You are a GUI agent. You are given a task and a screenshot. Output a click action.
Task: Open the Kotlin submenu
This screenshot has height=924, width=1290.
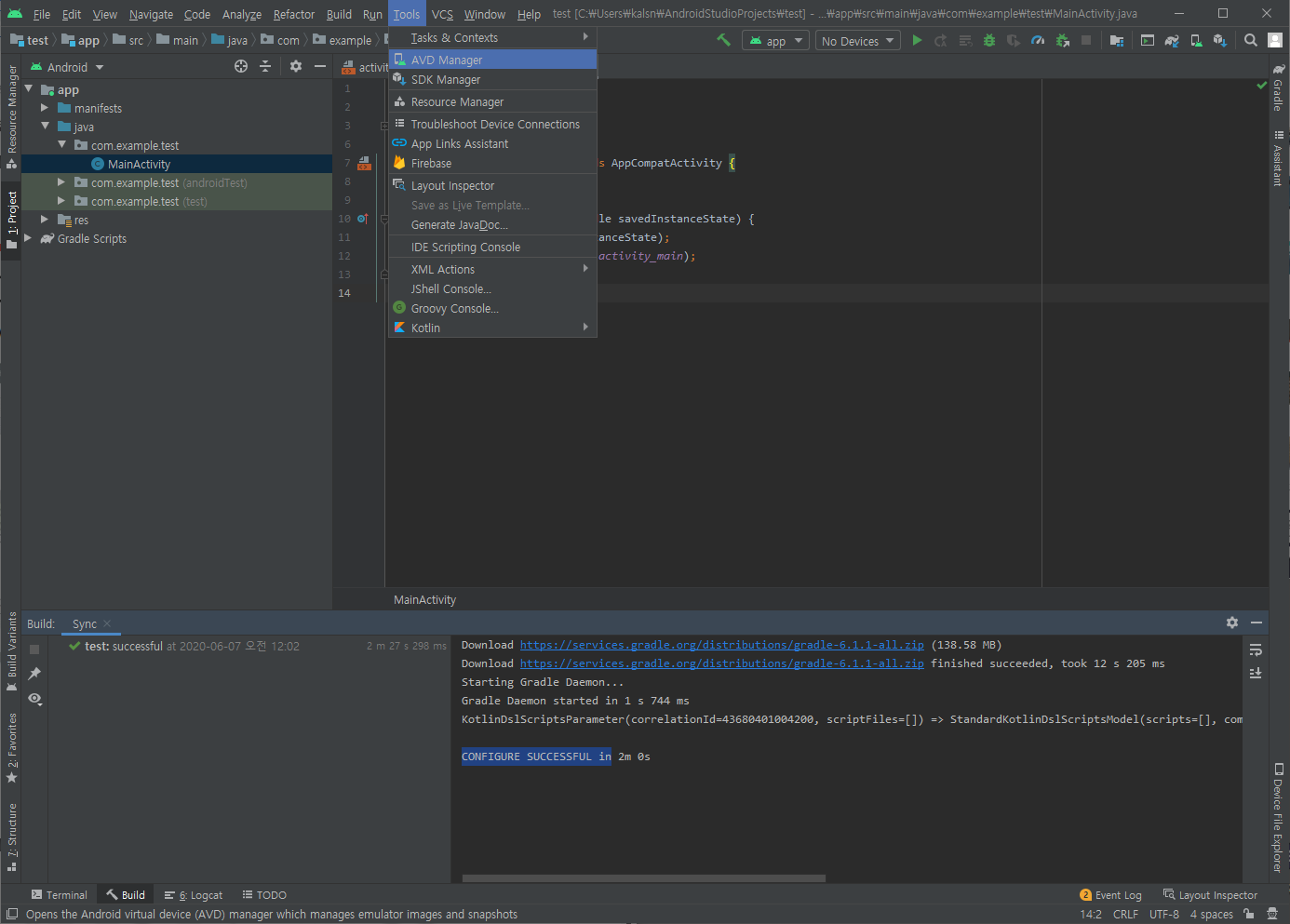click(492, 328)
